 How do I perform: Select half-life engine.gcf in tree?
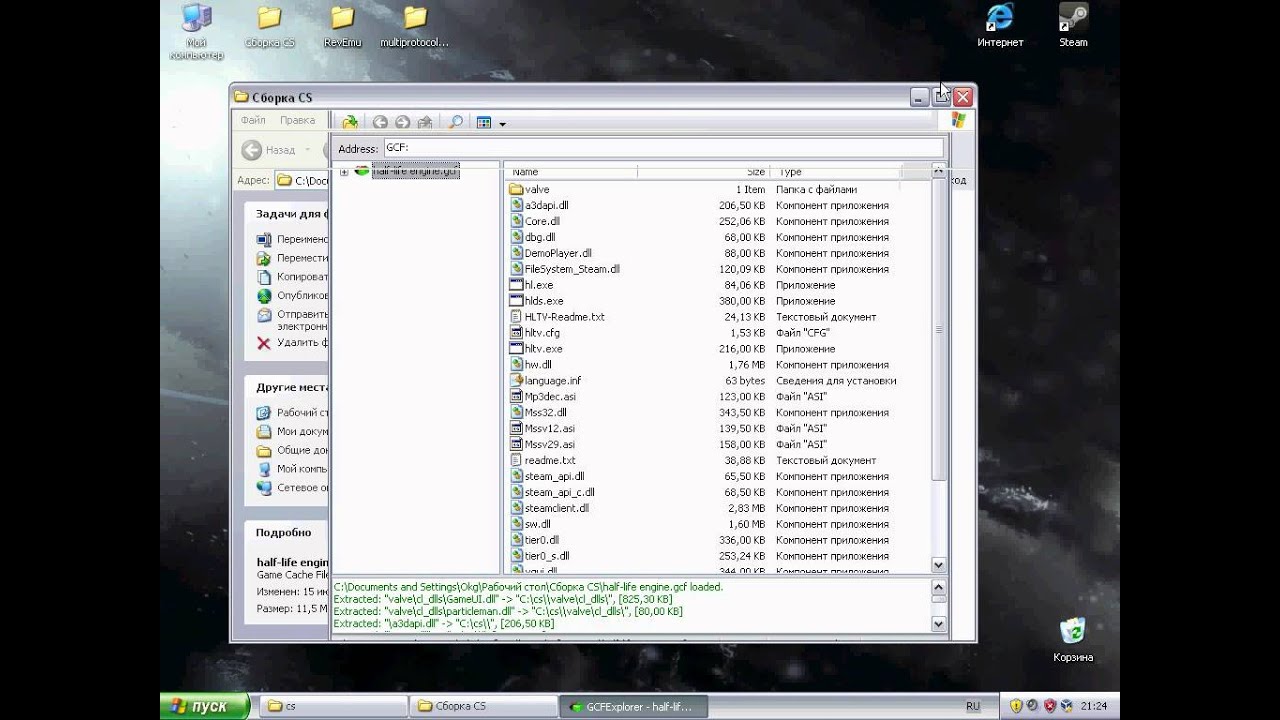click(415, 171)
